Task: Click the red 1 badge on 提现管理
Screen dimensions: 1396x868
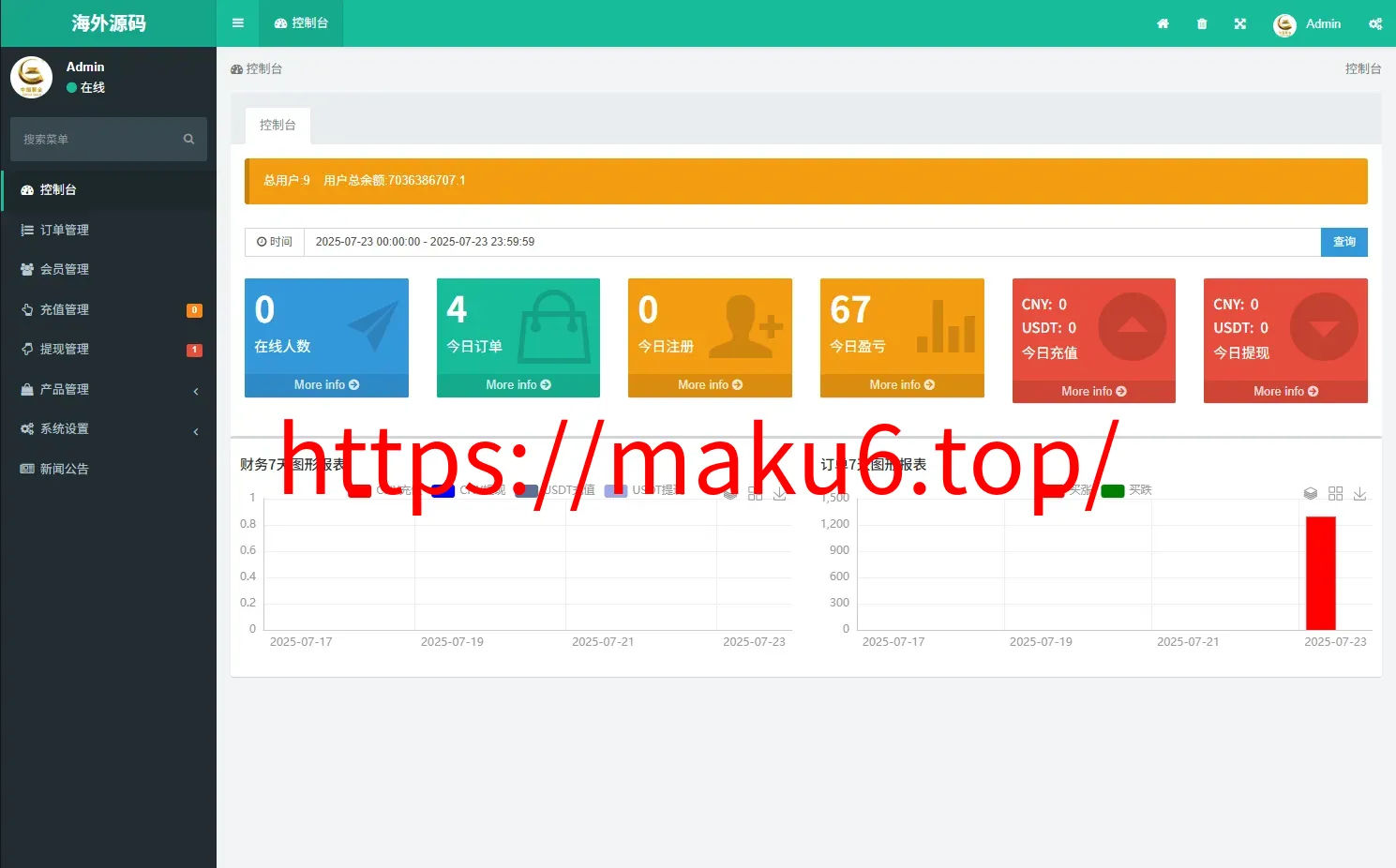Action: point(194,350)
